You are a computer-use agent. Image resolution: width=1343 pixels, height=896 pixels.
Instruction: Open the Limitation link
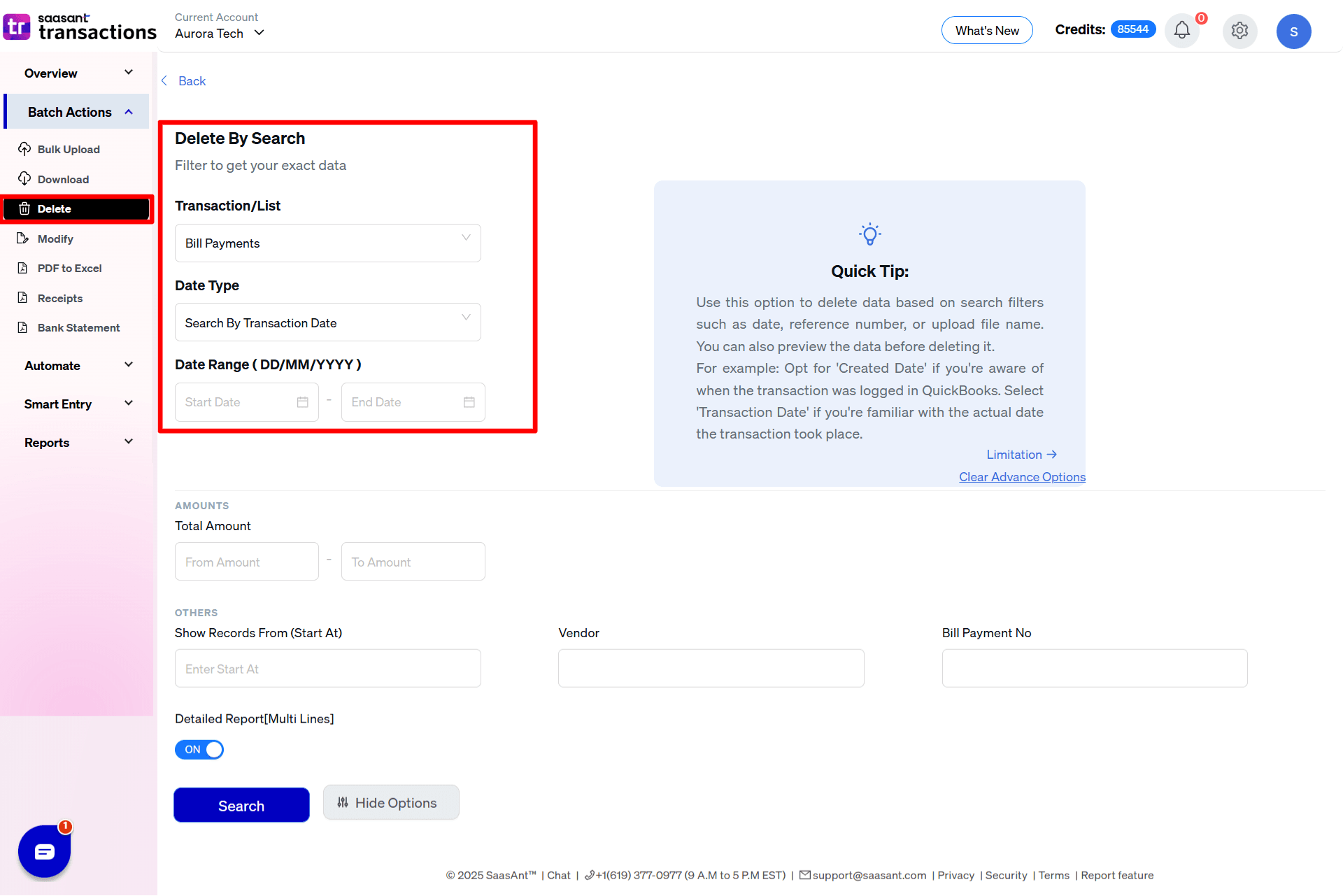point(1021,455)
